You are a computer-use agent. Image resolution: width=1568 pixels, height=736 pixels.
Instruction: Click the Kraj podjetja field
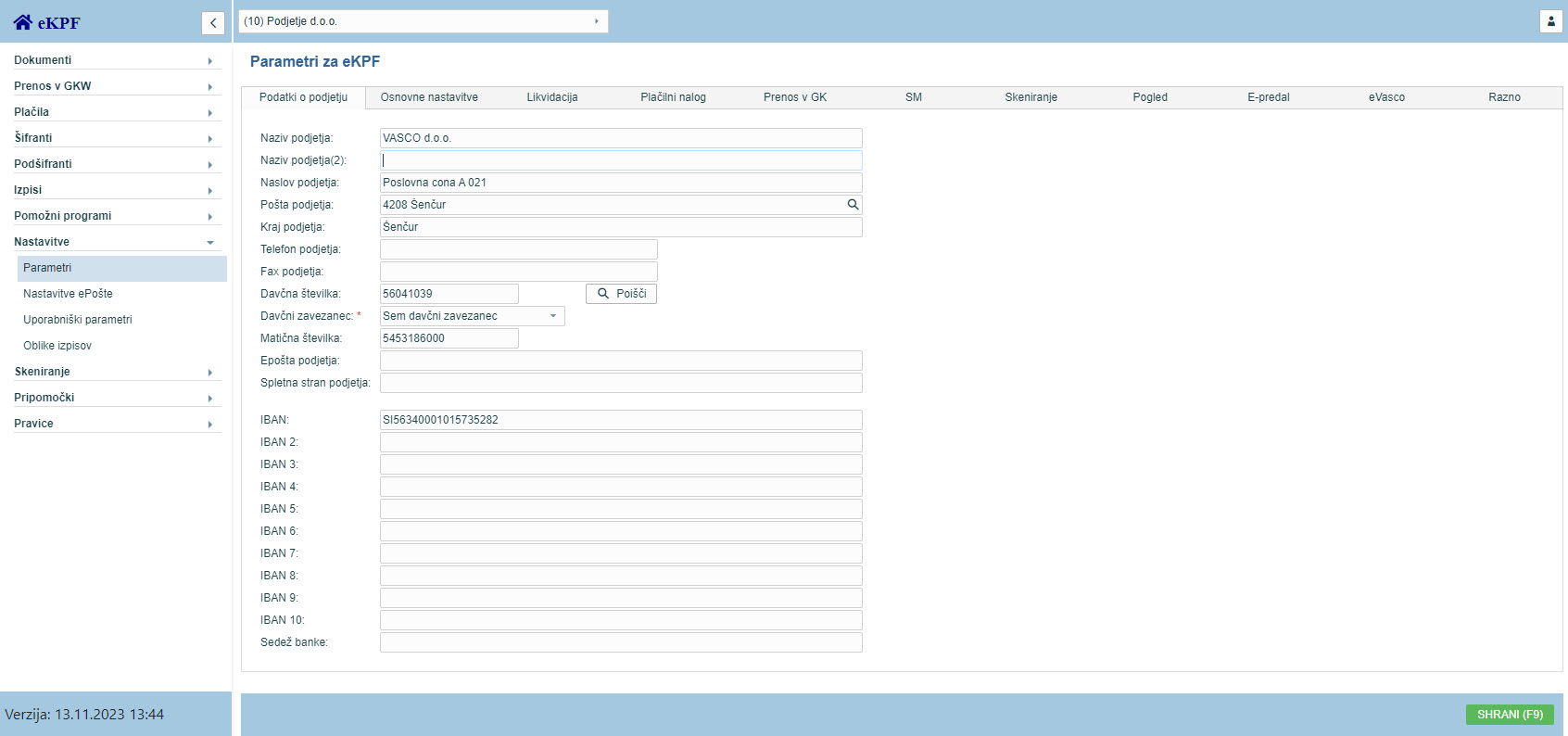point(621,227)
